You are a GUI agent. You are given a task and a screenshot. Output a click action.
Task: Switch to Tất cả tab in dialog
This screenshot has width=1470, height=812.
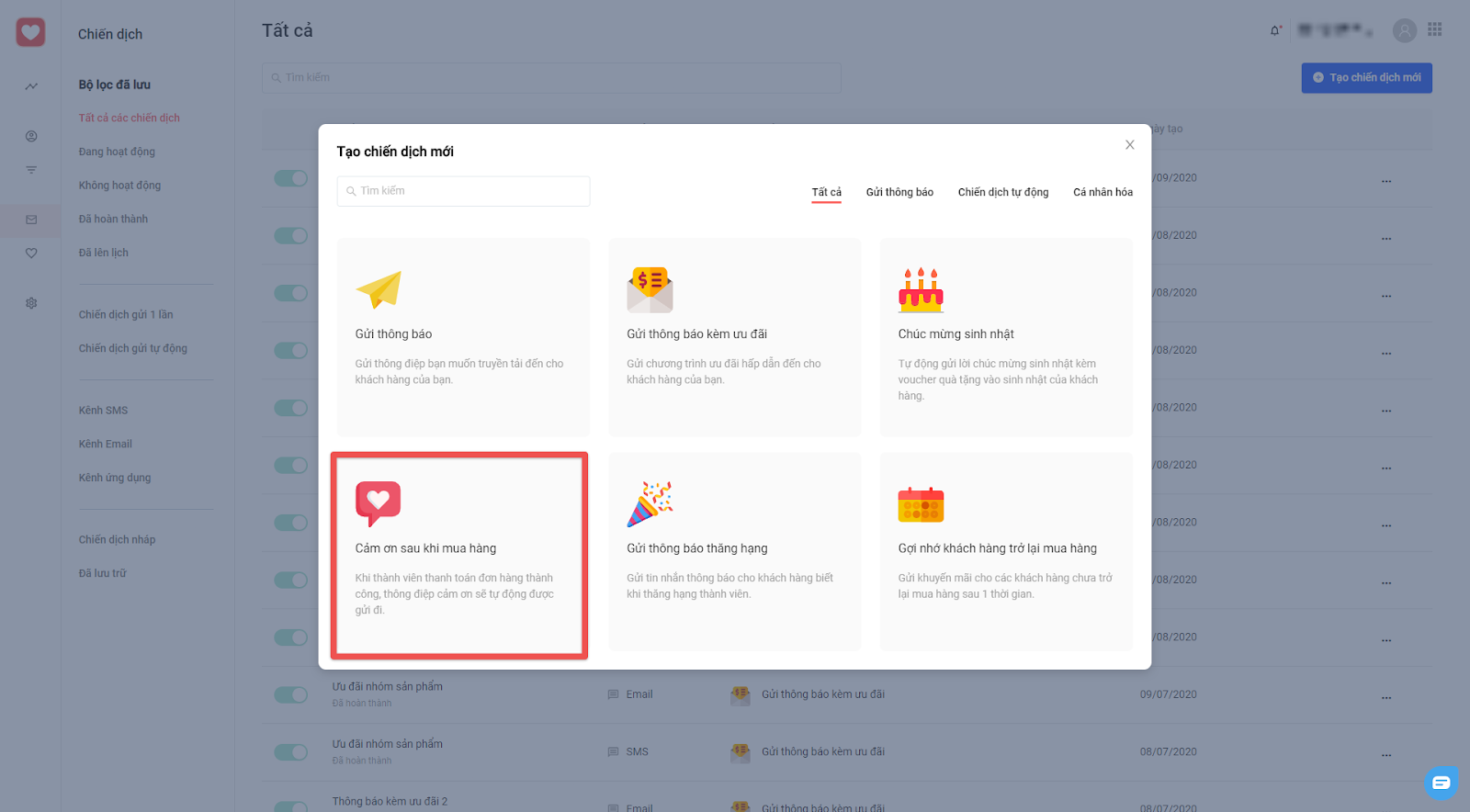tap(827, 192)
